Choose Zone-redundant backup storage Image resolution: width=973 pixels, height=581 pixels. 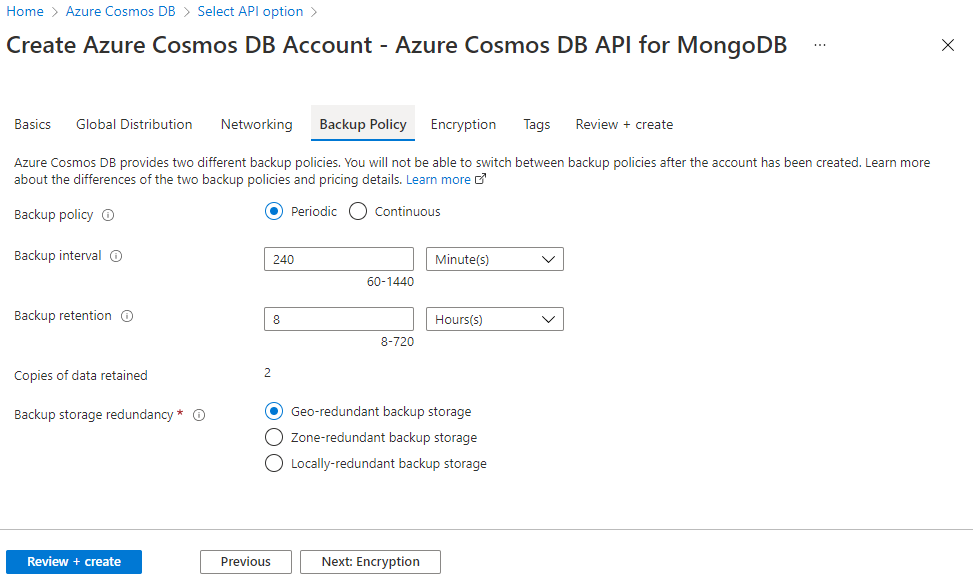(x=274, y=438)
